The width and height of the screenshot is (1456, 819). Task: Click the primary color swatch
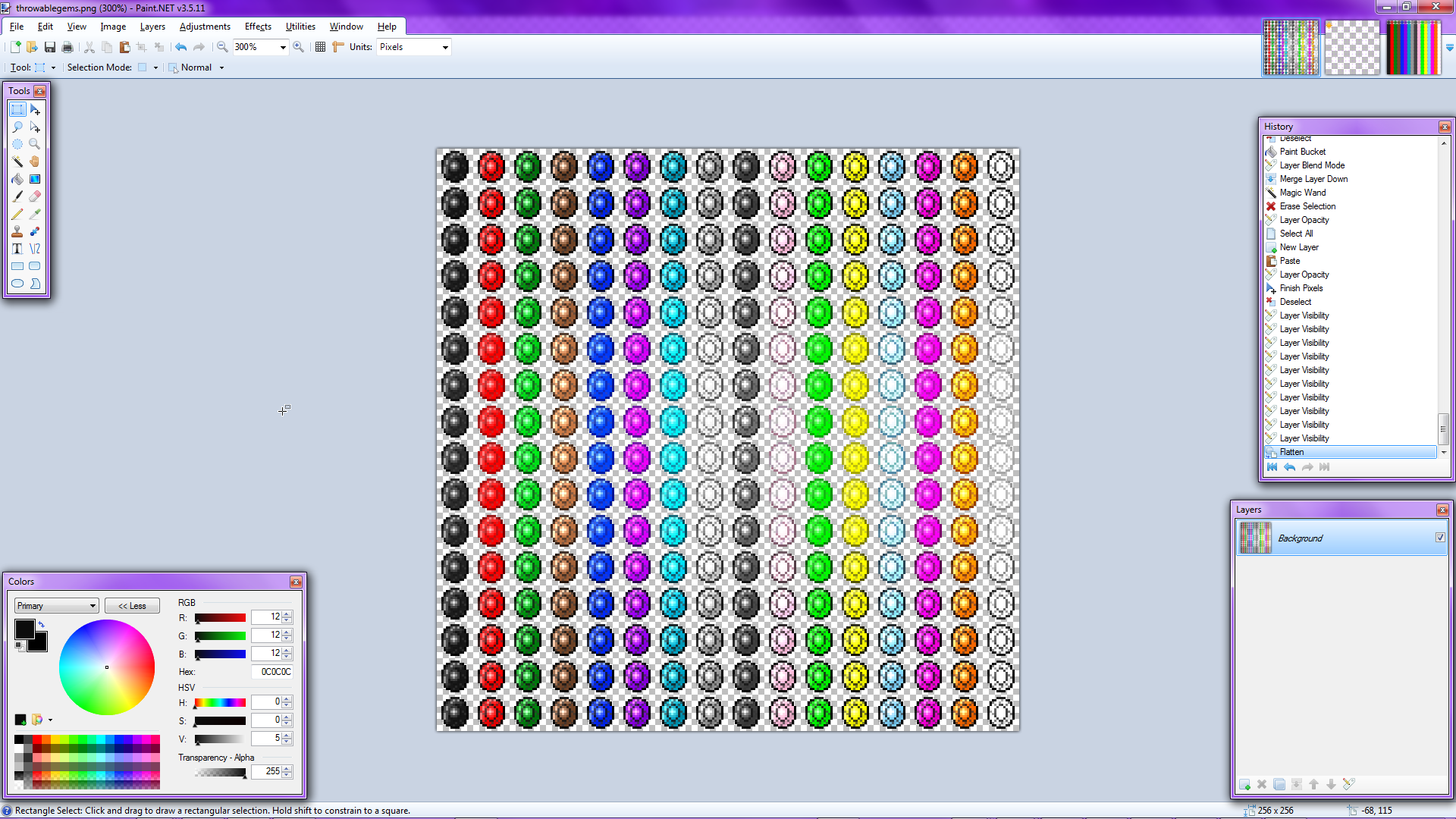(x=24, y=629)
